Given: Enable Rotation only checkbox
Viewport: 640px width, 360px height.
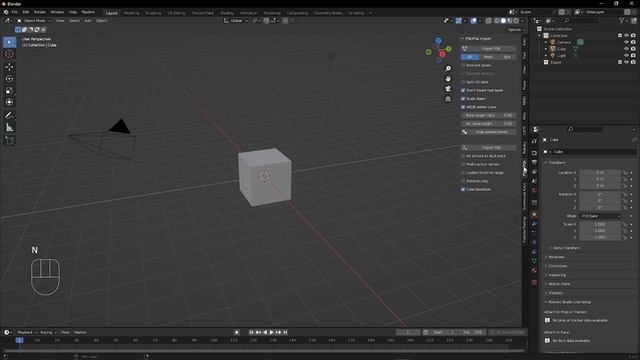Looking at the screenshot, I should click(x=463, y=181).
